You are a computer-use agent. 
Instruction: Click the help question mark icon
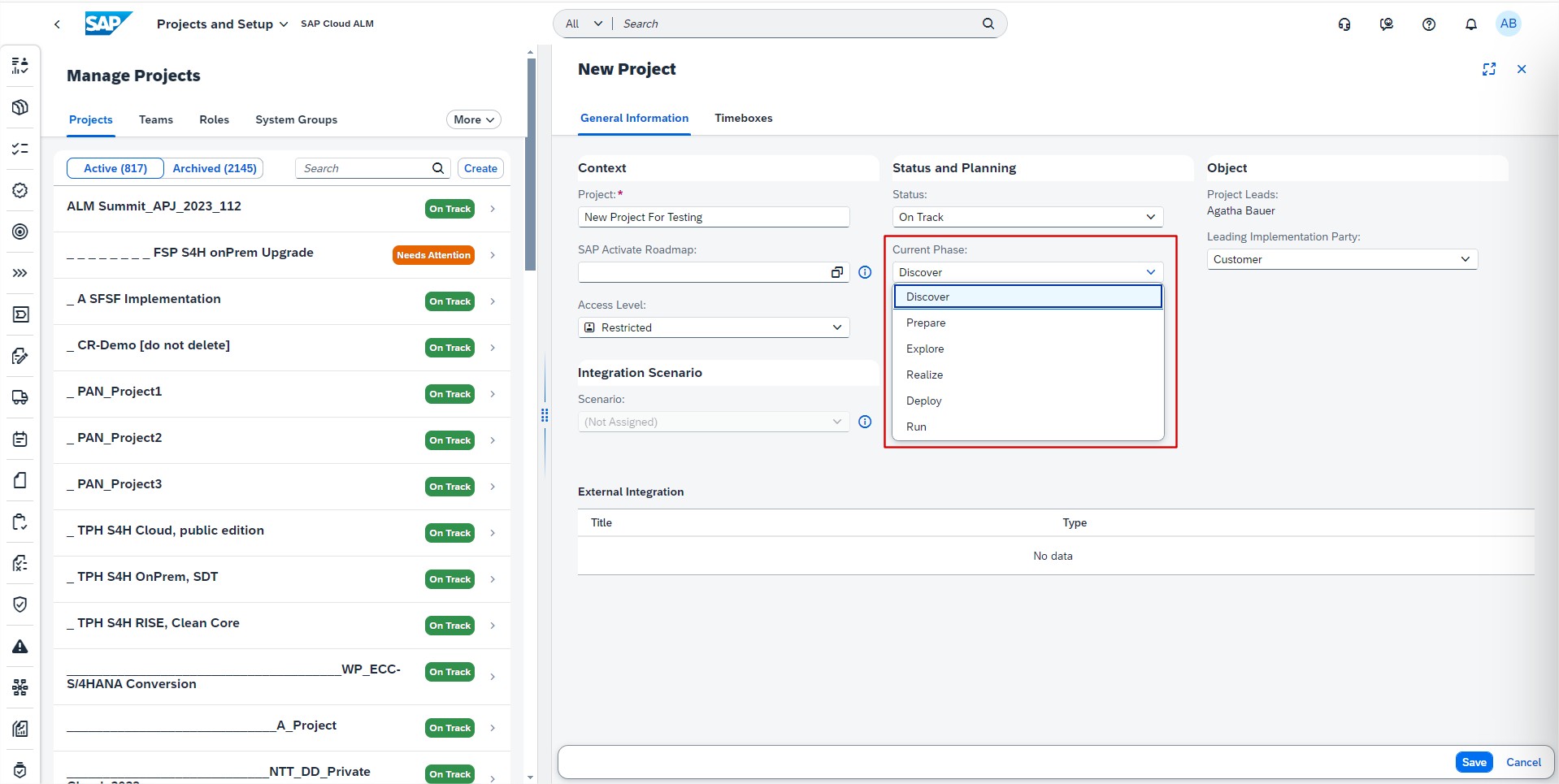[x=1428, y=24]
